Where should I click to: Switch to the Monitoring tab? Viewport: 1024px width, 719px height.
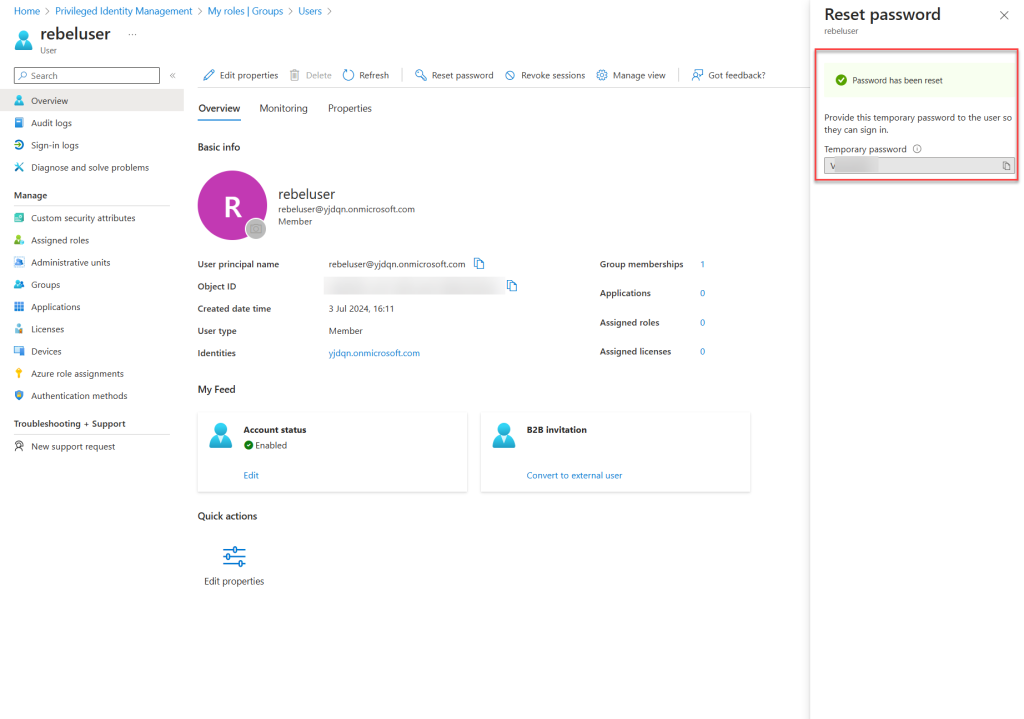(283, 108)
